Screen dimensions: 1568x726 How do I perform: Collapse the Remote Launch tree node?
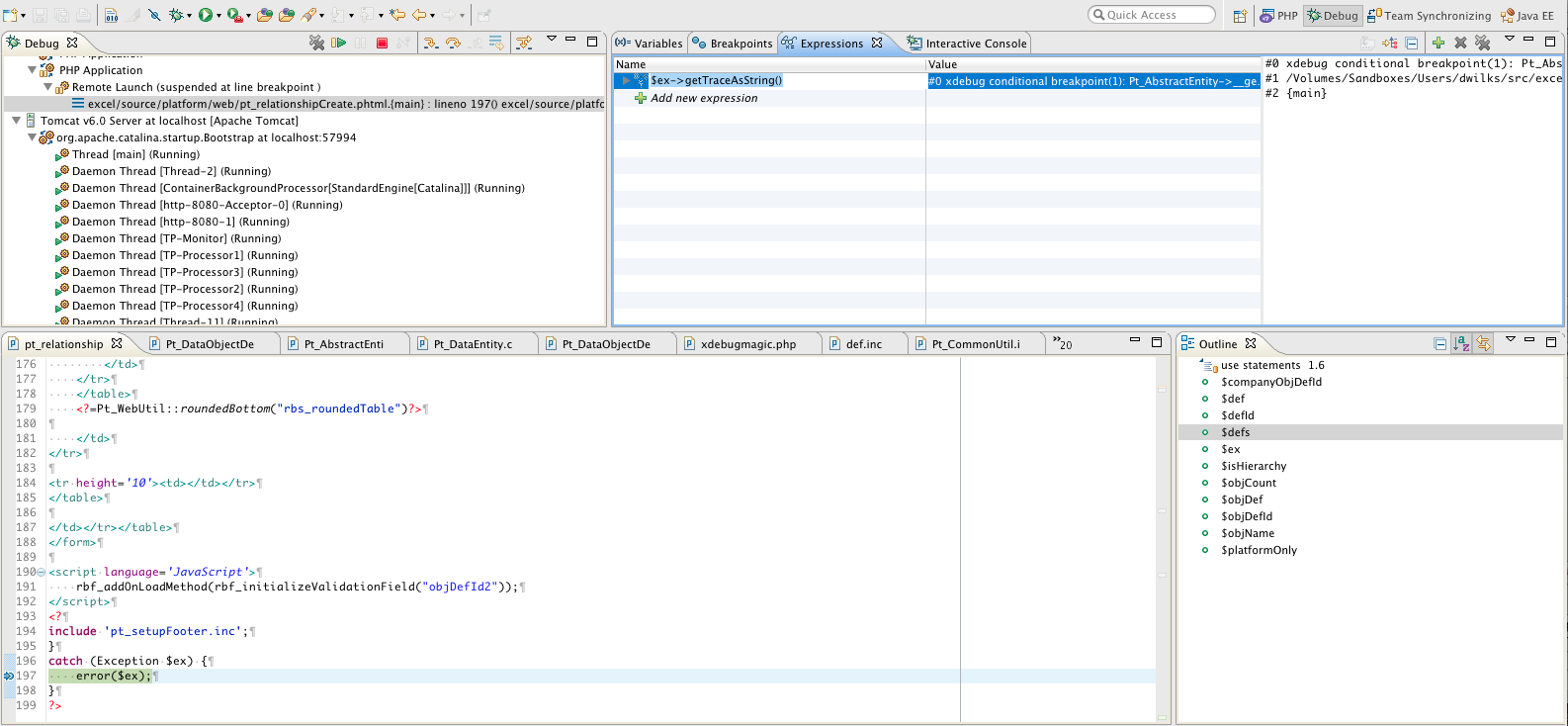[47, 87]
